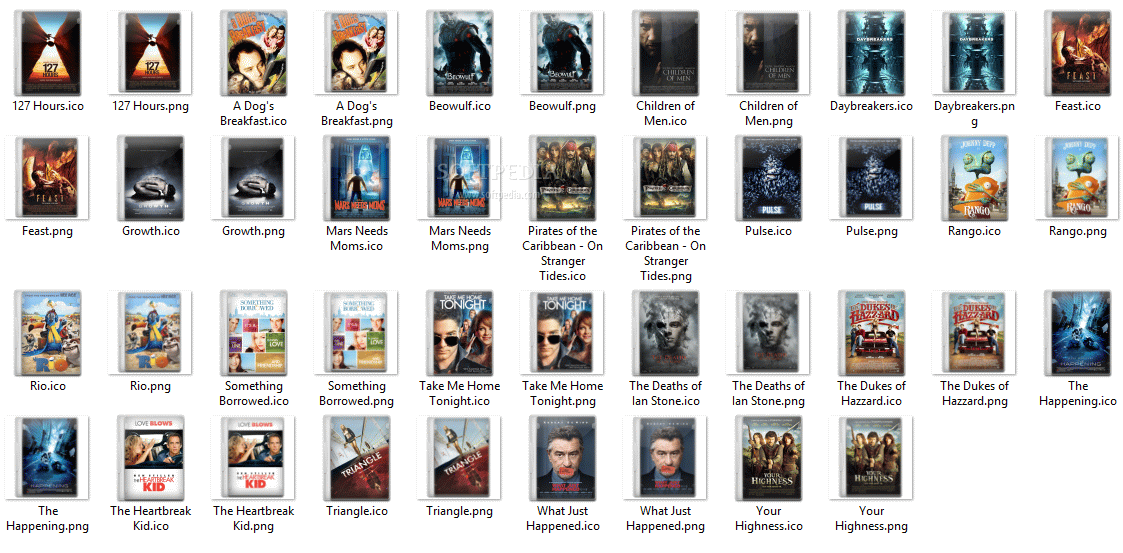The height and width of the screenshot is (553, 1123).
Task: Click the Rio.ico poster icon
Action: click(49, 332)
